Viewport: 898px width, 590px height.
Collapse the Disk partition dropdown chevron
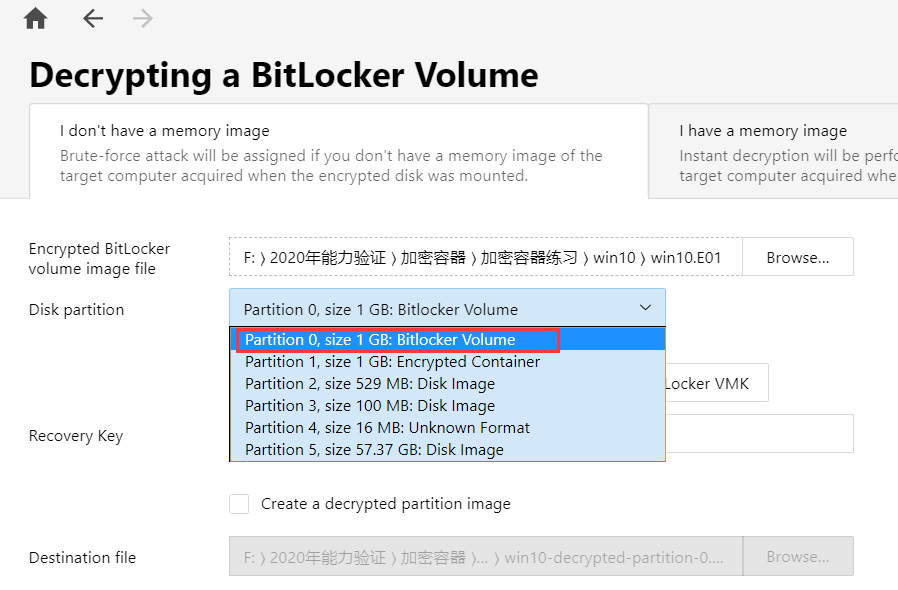pos(645,309)
